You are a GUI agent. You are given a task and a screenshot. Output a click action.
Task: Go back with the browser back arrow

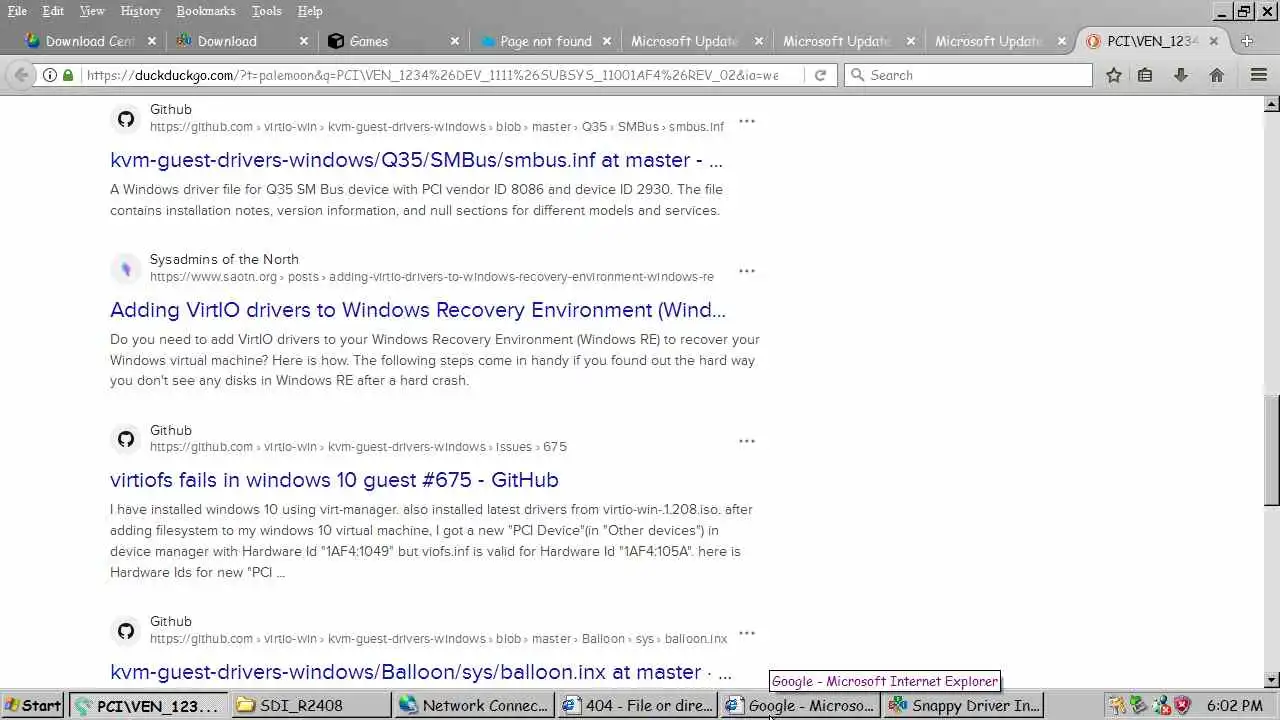tap(20, 75)
